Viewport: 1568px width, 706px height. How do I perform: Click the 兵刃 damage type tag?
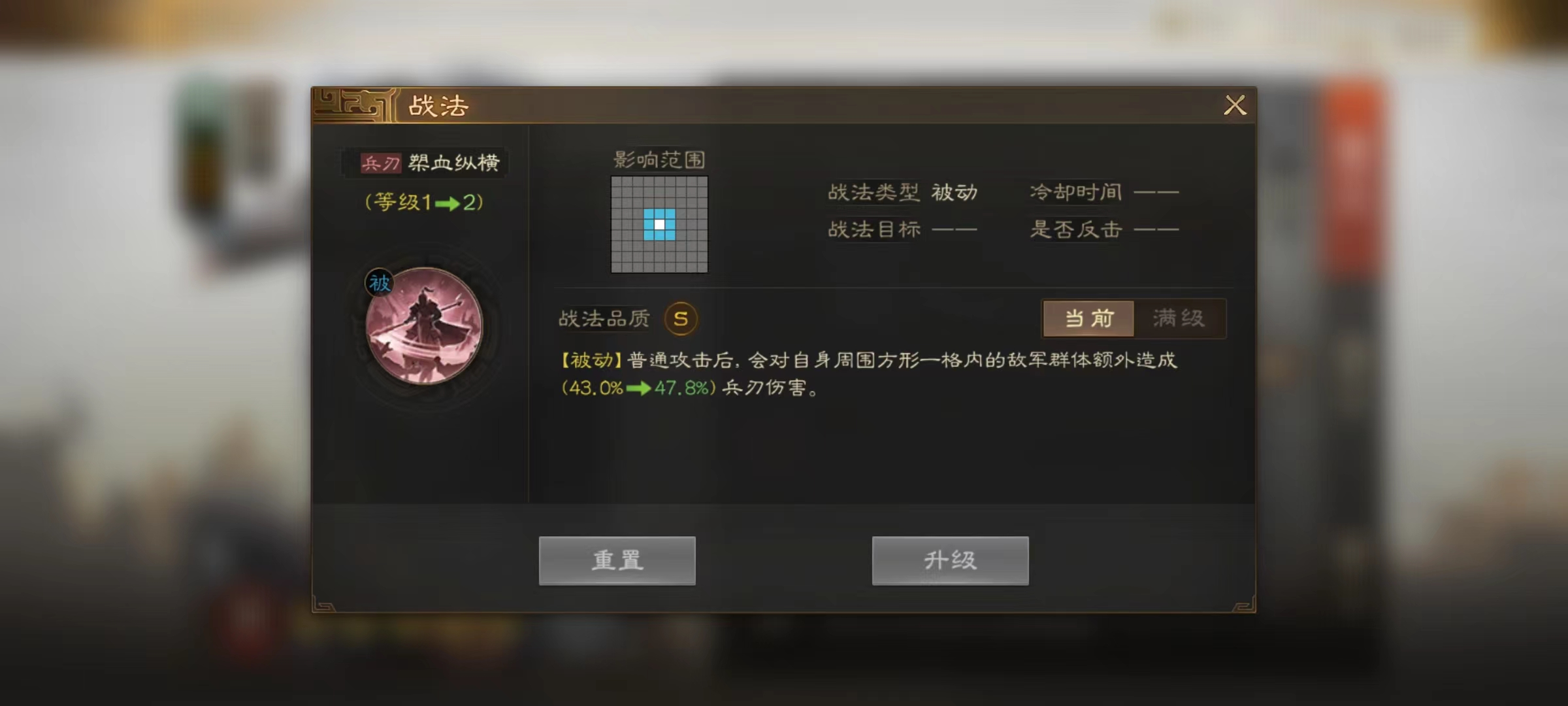[380, 163]
